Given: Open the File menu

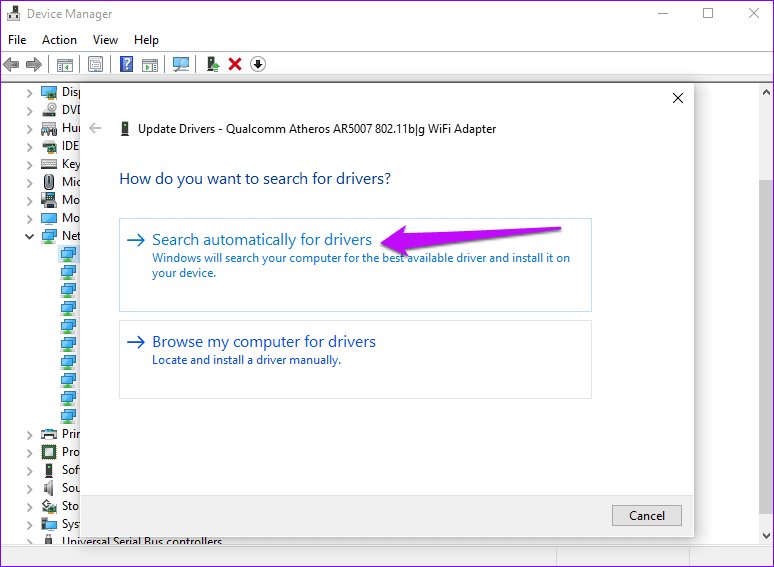Looking at the screenshot, I should coord(17,40).
